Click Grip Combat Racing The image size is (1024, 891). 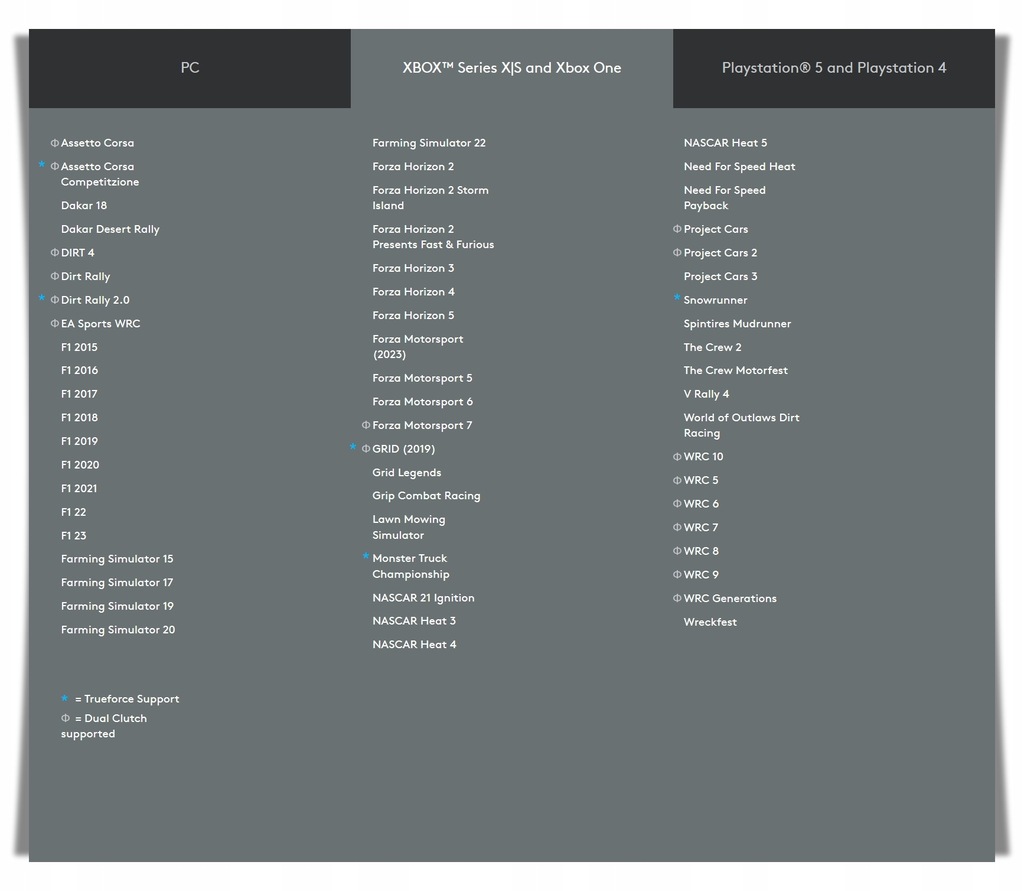[x=426, y=496]
